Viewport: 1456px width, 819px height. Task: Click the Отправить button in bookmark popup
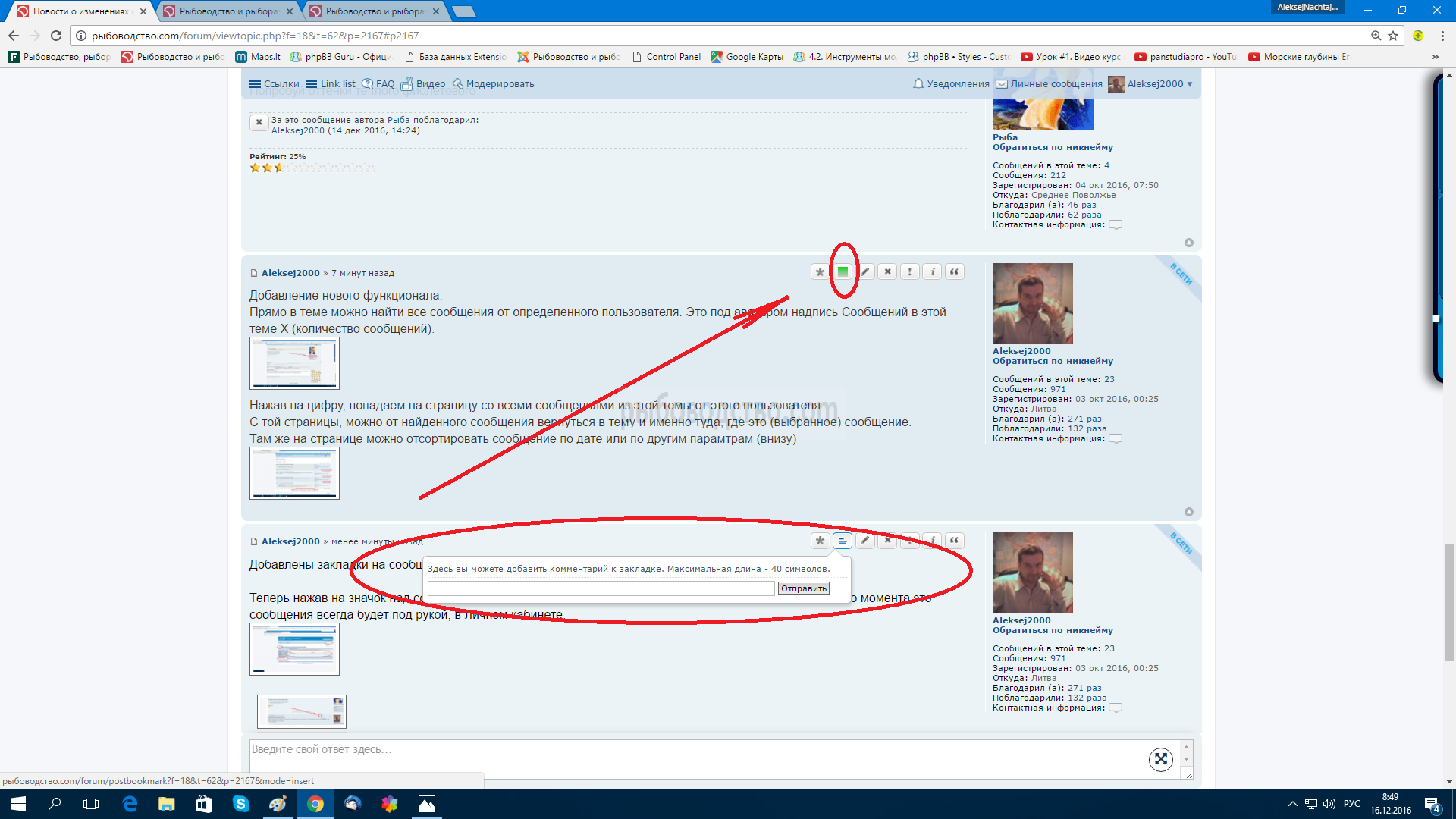point(803,588)
